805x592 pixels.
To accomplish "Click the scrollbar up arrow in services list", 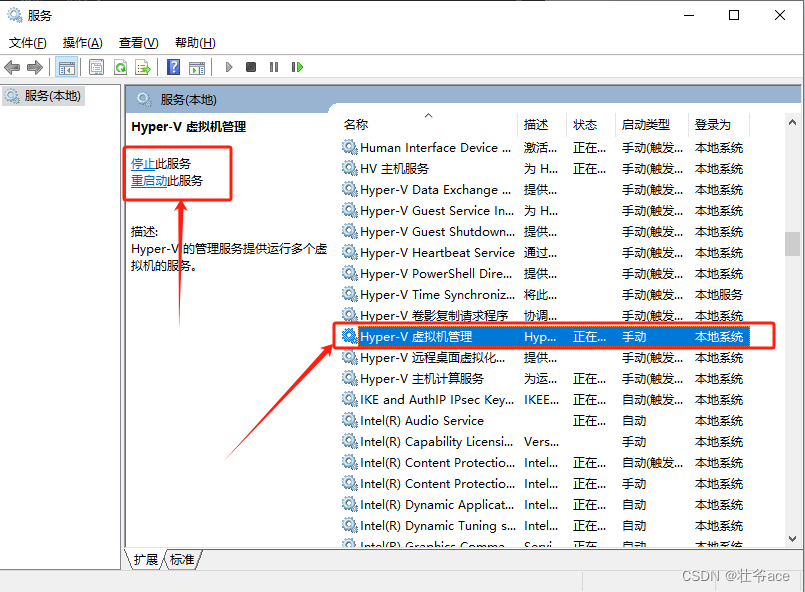I will point(792,123).
